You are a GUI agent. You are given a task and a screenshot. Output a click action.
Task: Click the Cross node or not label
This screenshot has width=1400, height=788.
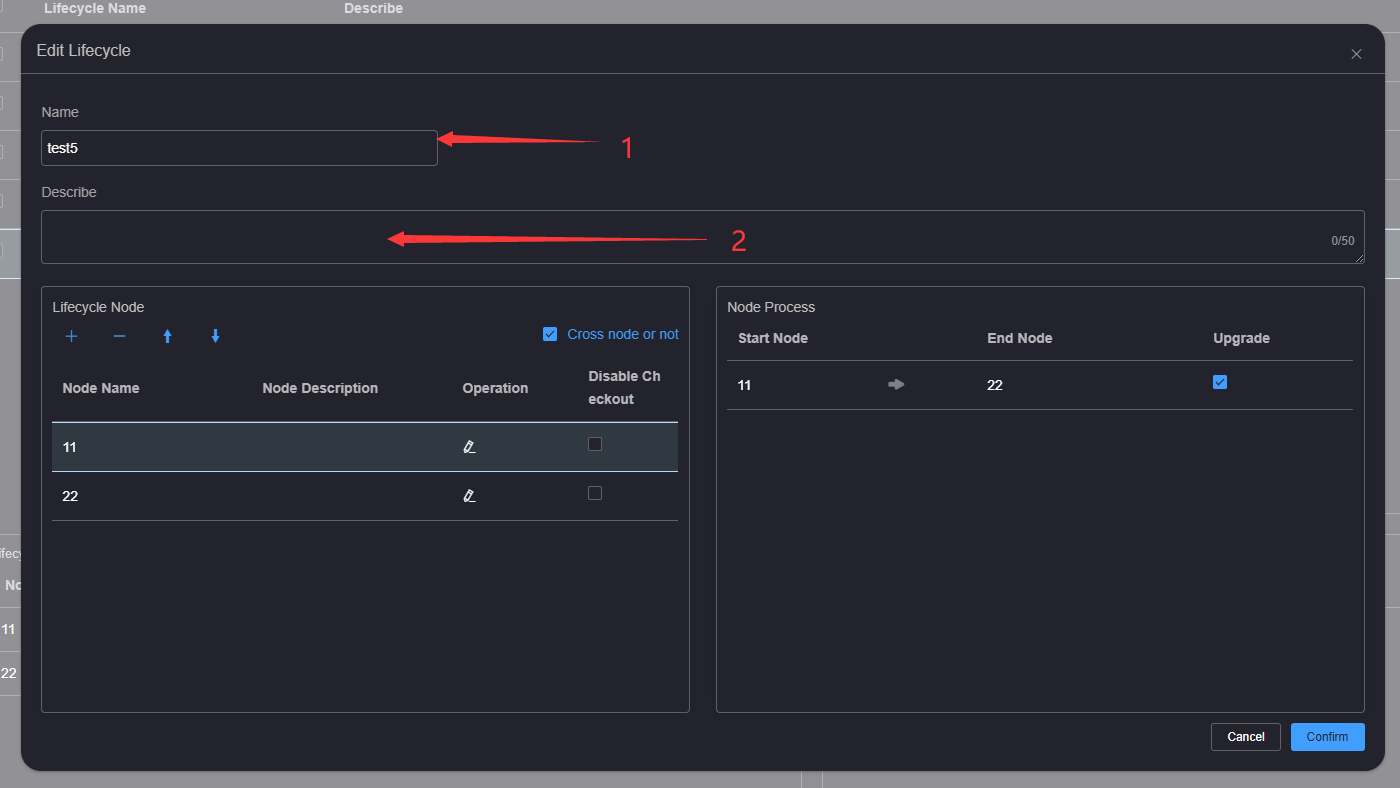pos(623,334)
